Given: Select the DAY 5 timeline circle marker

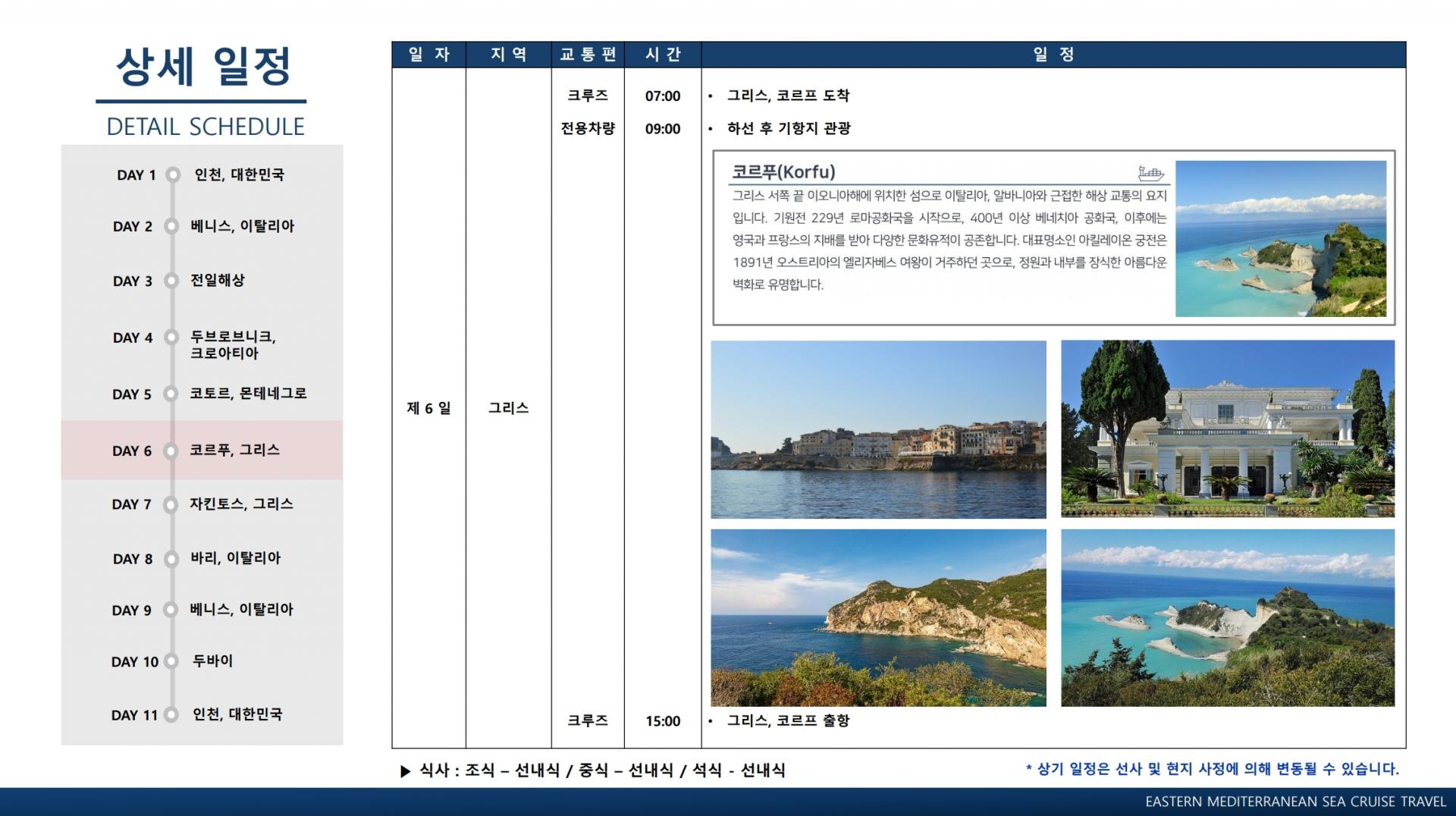Looking at the screenshot, I should 172,394.
